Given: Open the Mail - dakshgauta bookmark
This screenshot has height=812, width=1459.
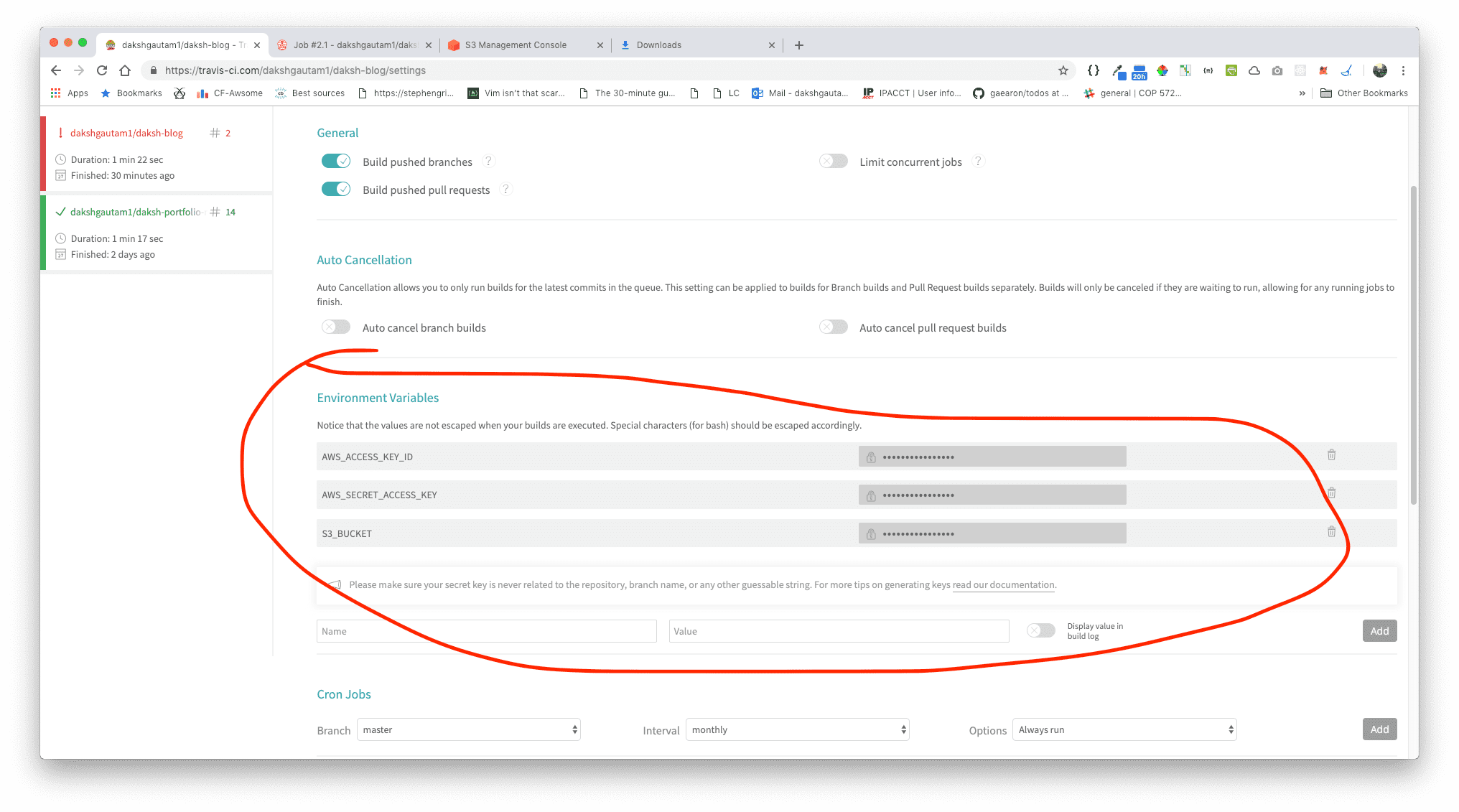Looking at the screenshot, I should [800, 93].
